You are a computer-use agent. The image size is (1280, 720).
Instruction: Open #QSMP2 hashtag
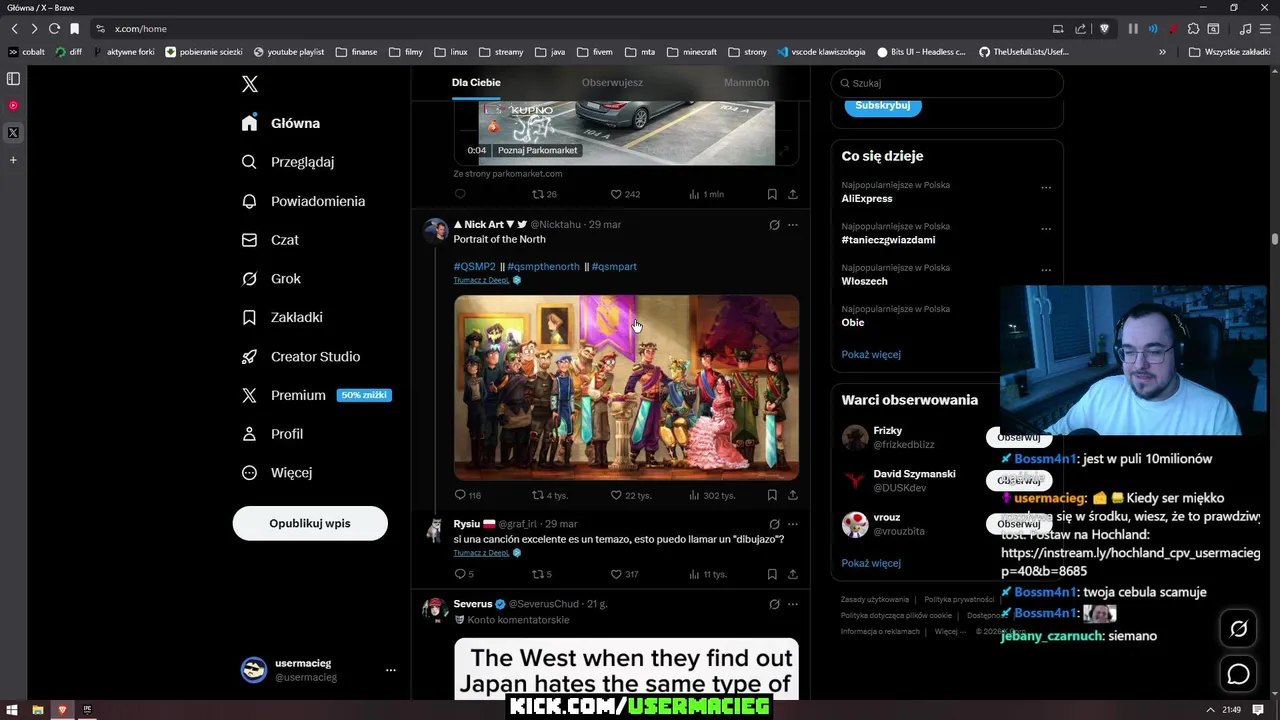point(475,267)
